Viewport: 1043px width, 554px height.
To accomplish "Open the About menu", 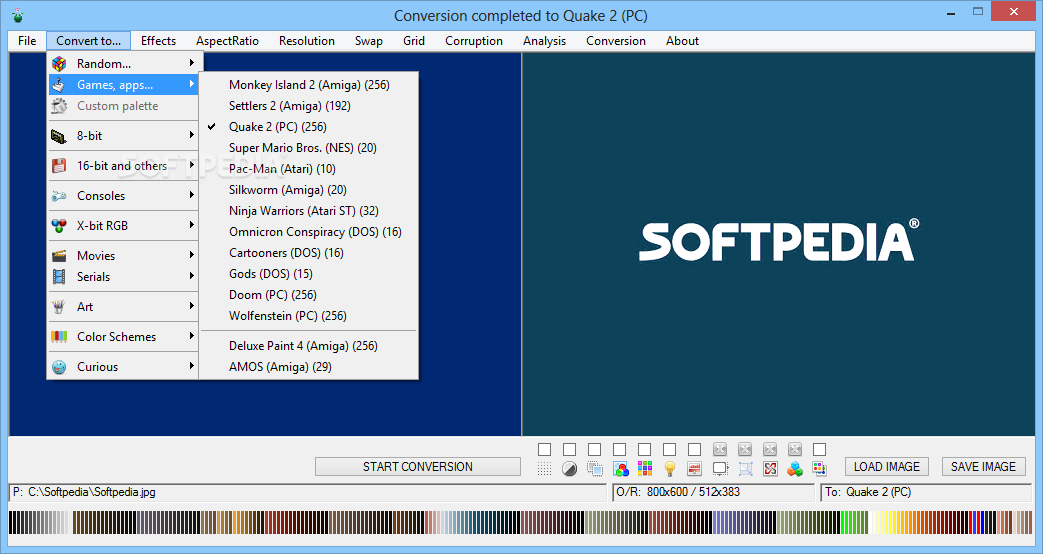I will (x=682, y=41).
